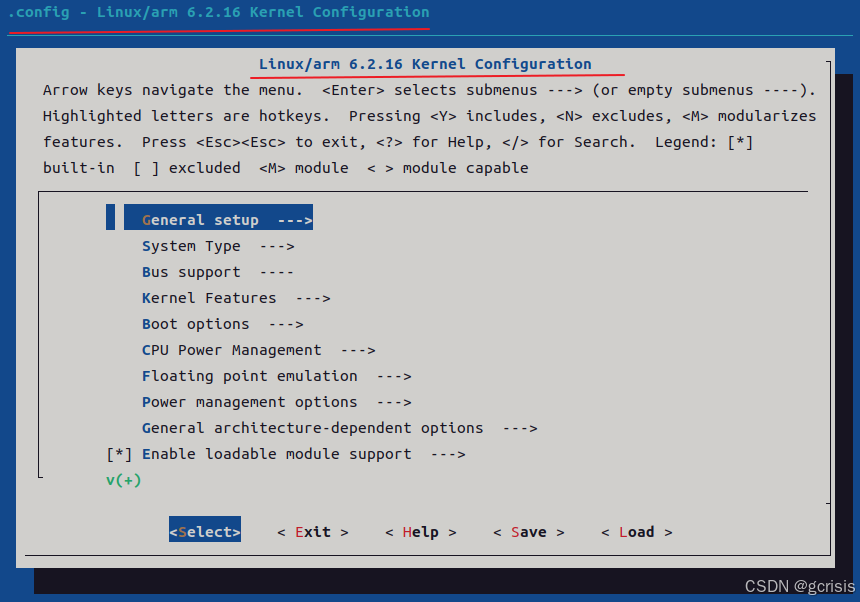Click the Save button
The image size is (860, 602).
(x=529, y=532)
